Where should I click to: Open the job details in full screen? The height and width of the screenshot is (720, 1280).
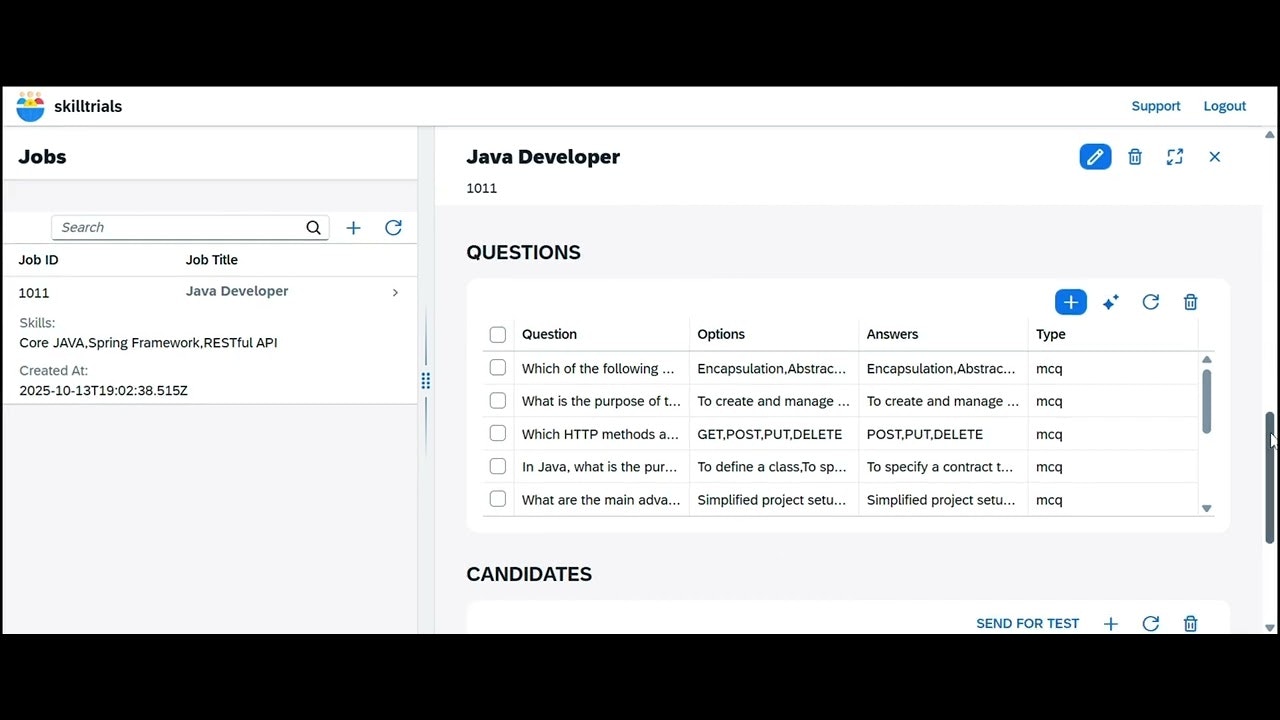click(x=1175, y=157)
